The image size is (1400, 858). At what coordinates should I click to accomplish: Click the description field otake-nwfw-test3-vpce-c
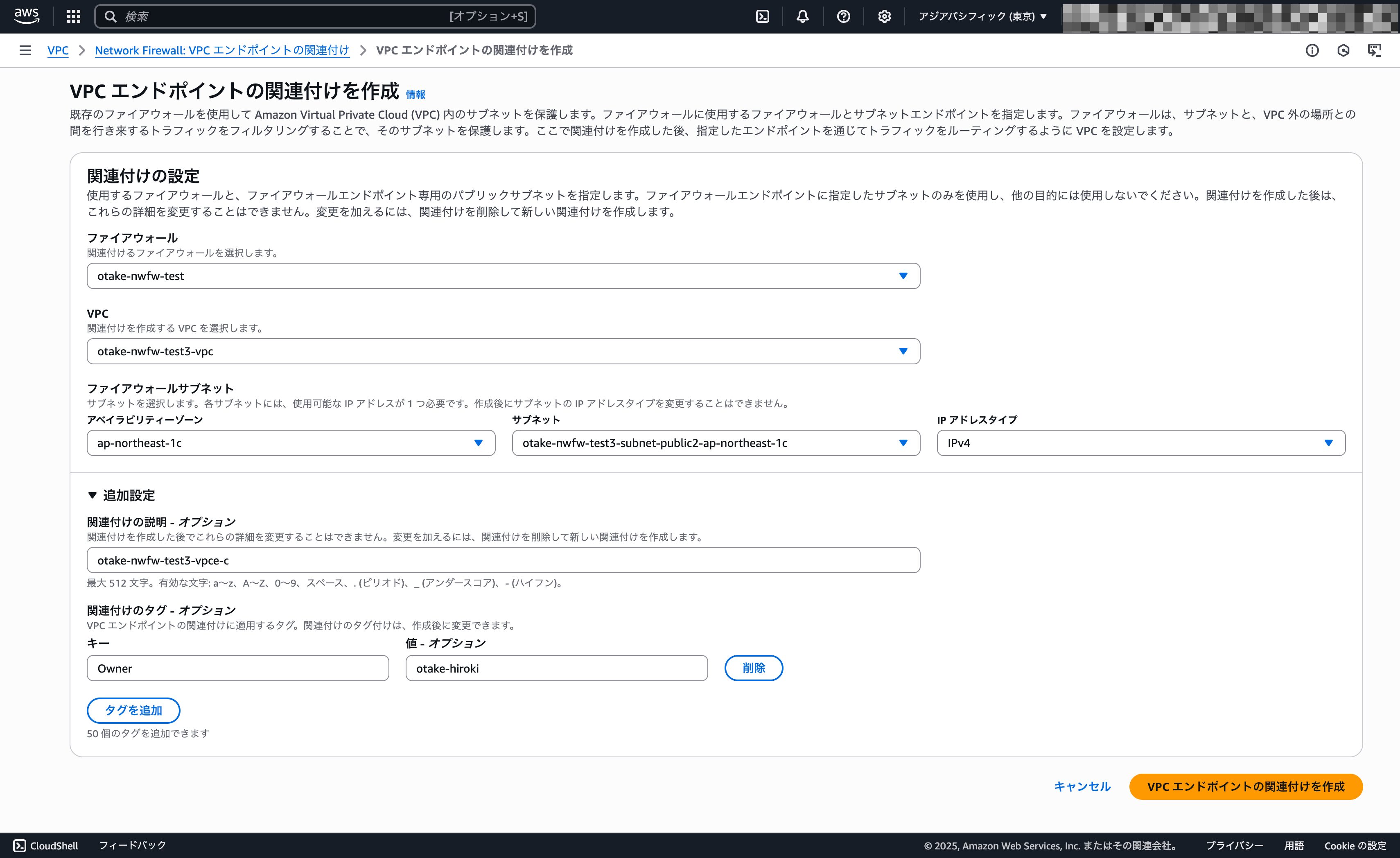click(x=504, y=560)
